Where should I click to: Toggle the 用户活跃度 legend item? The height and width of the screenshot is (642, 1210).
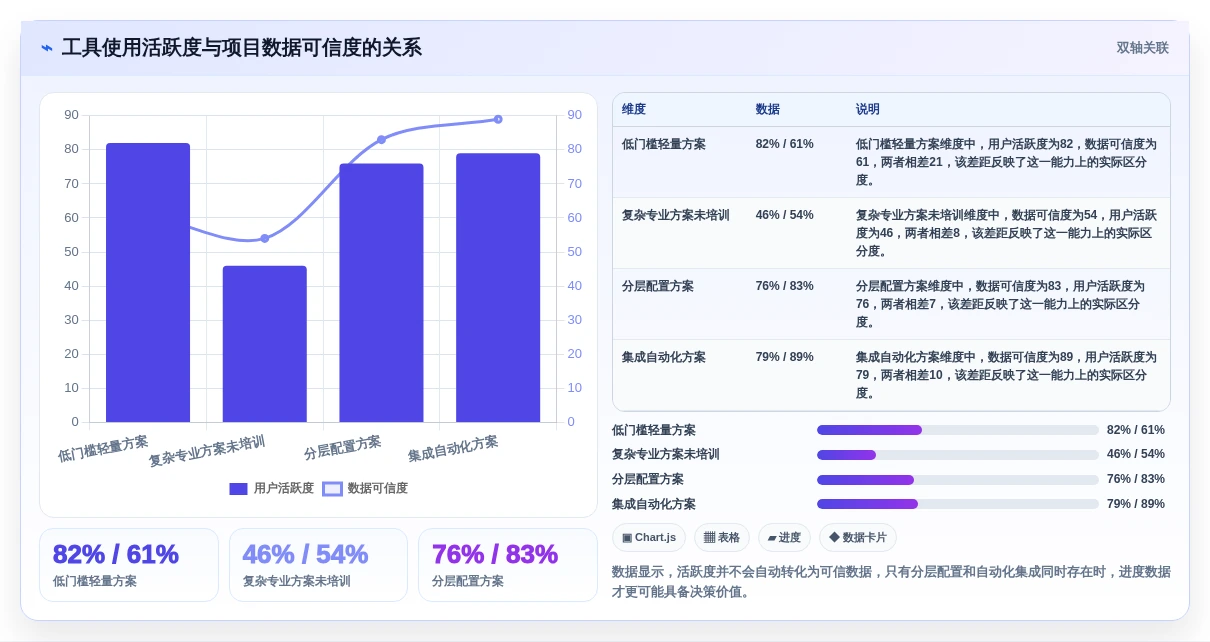click(x=272, y=488)
